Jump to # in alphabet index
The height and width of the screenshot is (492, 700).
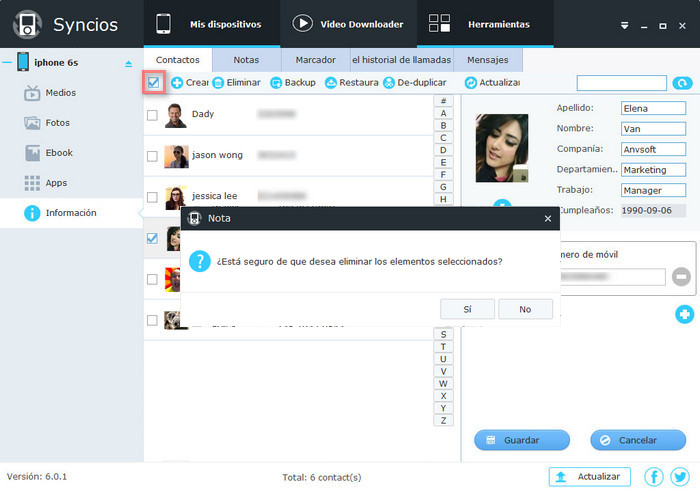point(443,101)
